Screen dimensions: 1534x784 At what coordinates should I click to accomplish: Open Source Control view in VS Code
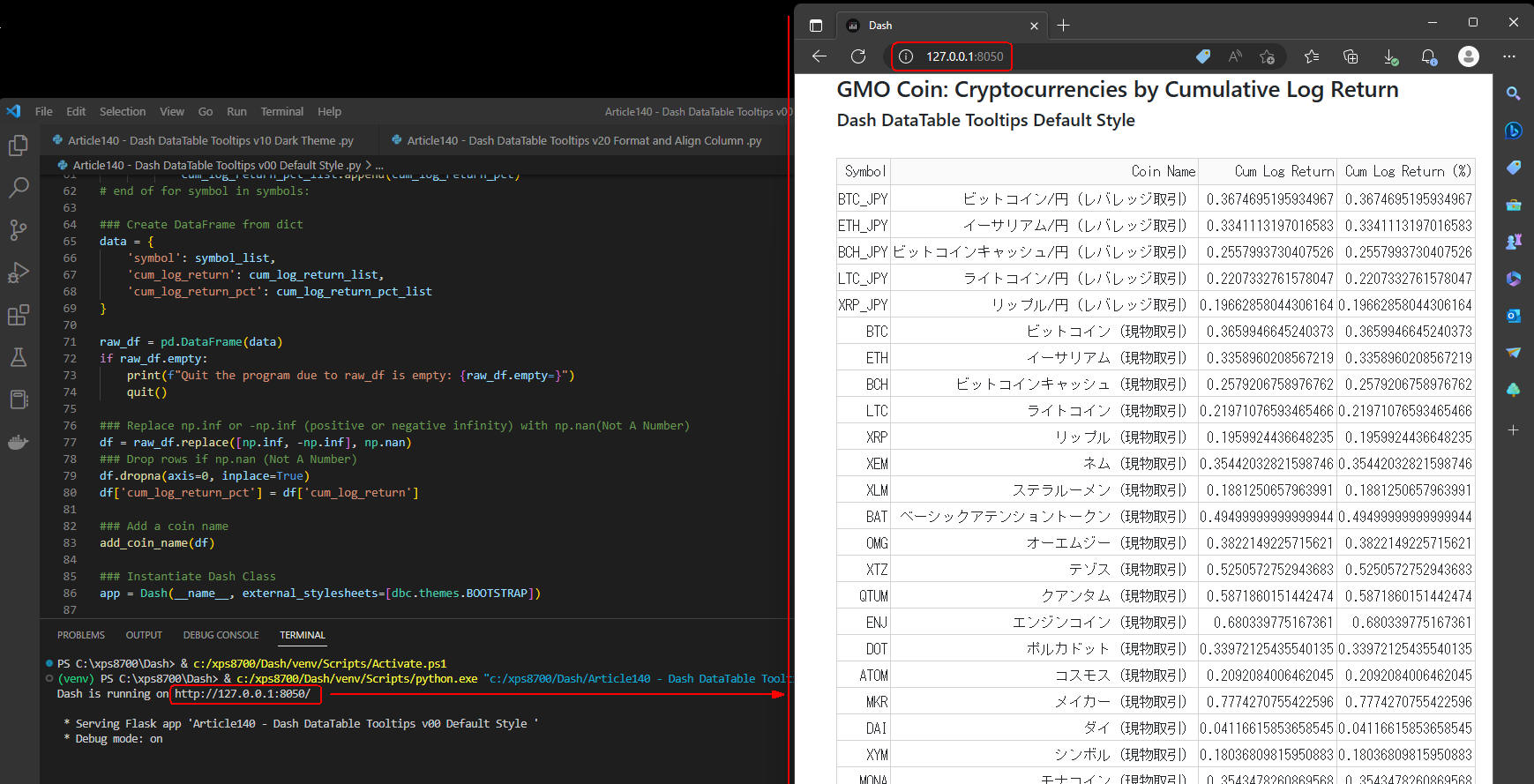(19, 230)
